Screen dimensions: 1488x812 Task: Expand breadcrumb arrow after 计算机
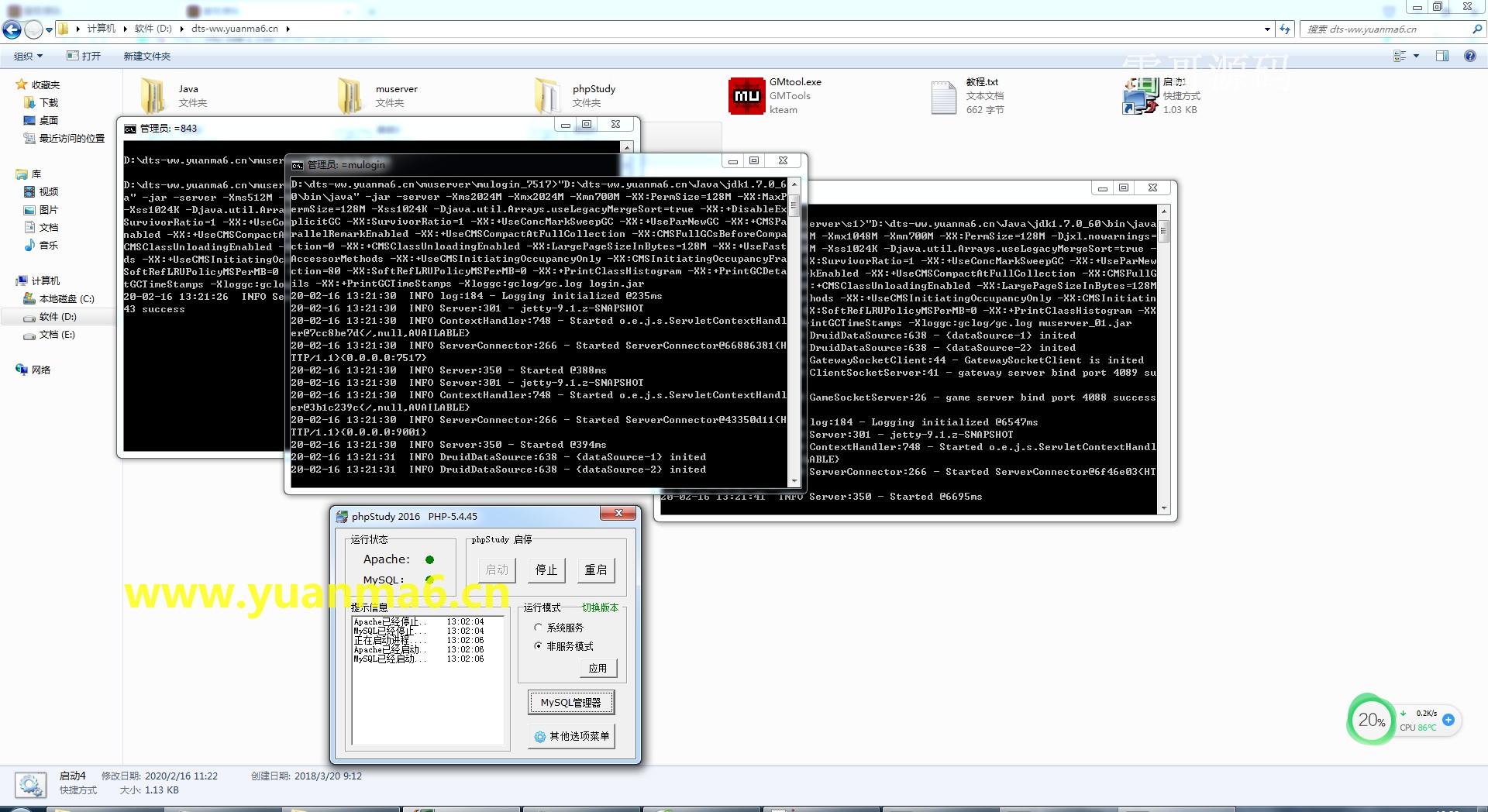tap(125, 29)
